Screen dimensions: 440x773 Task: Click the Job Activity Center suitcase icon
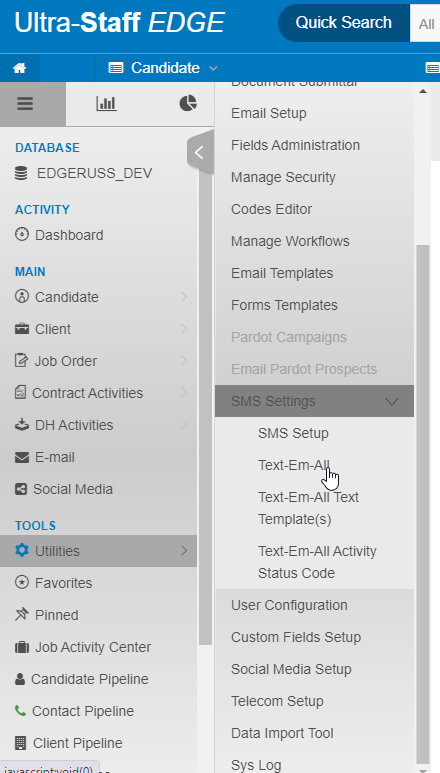coord(22,647)
